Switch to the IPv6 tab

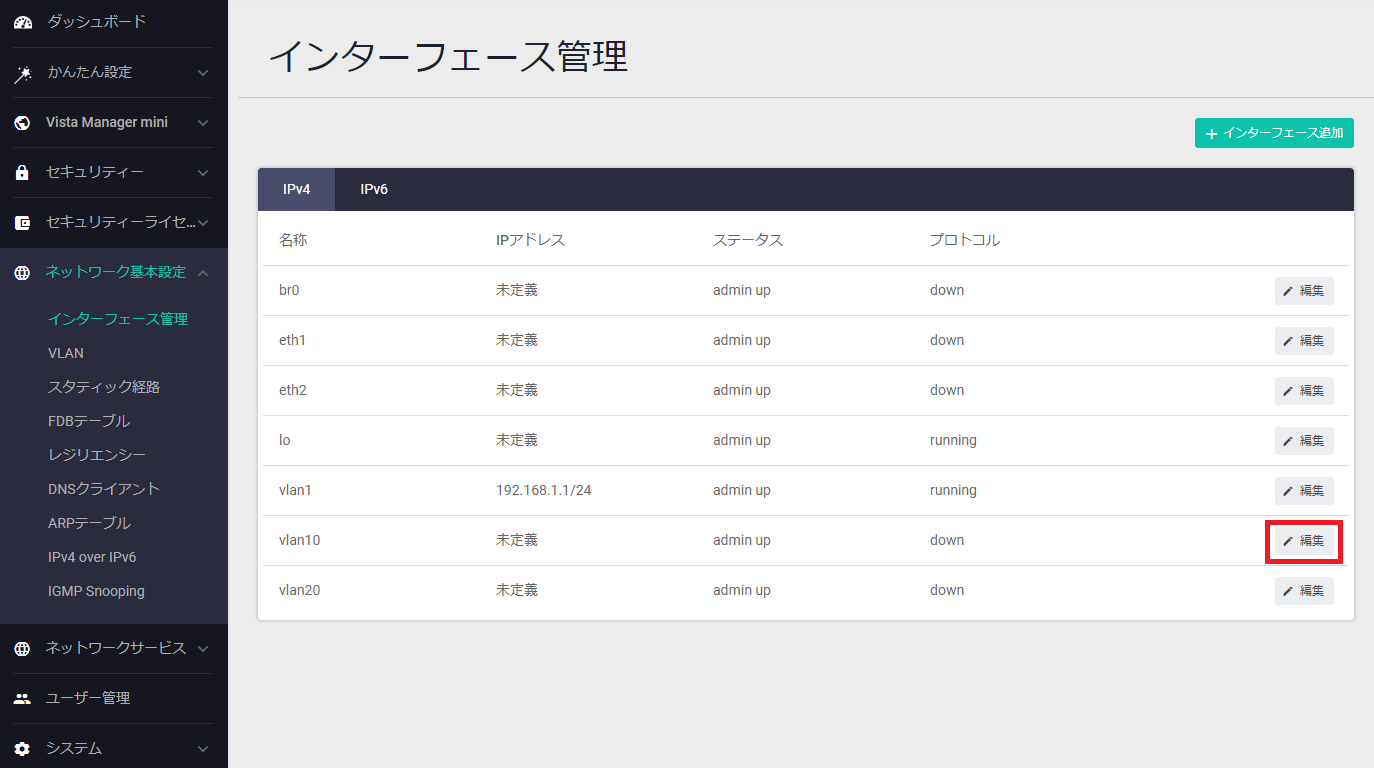tap(374, 190)
